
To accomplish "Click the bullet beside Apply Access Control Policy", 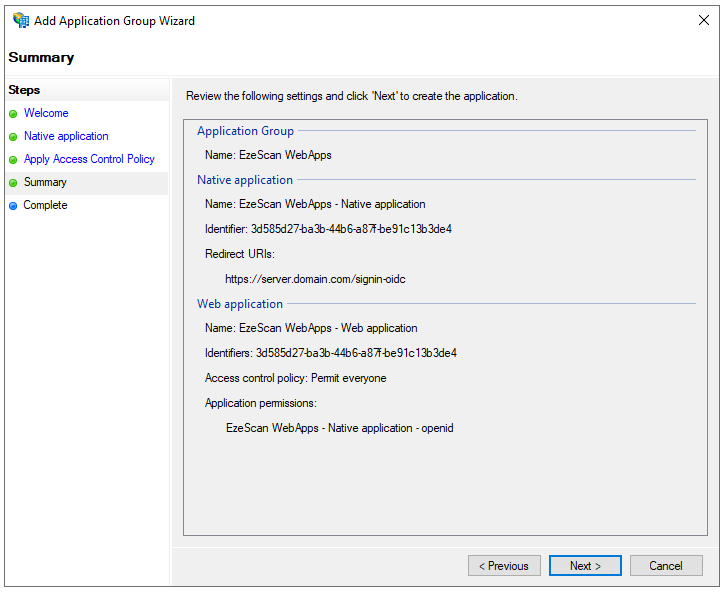I will pos(13,160).
